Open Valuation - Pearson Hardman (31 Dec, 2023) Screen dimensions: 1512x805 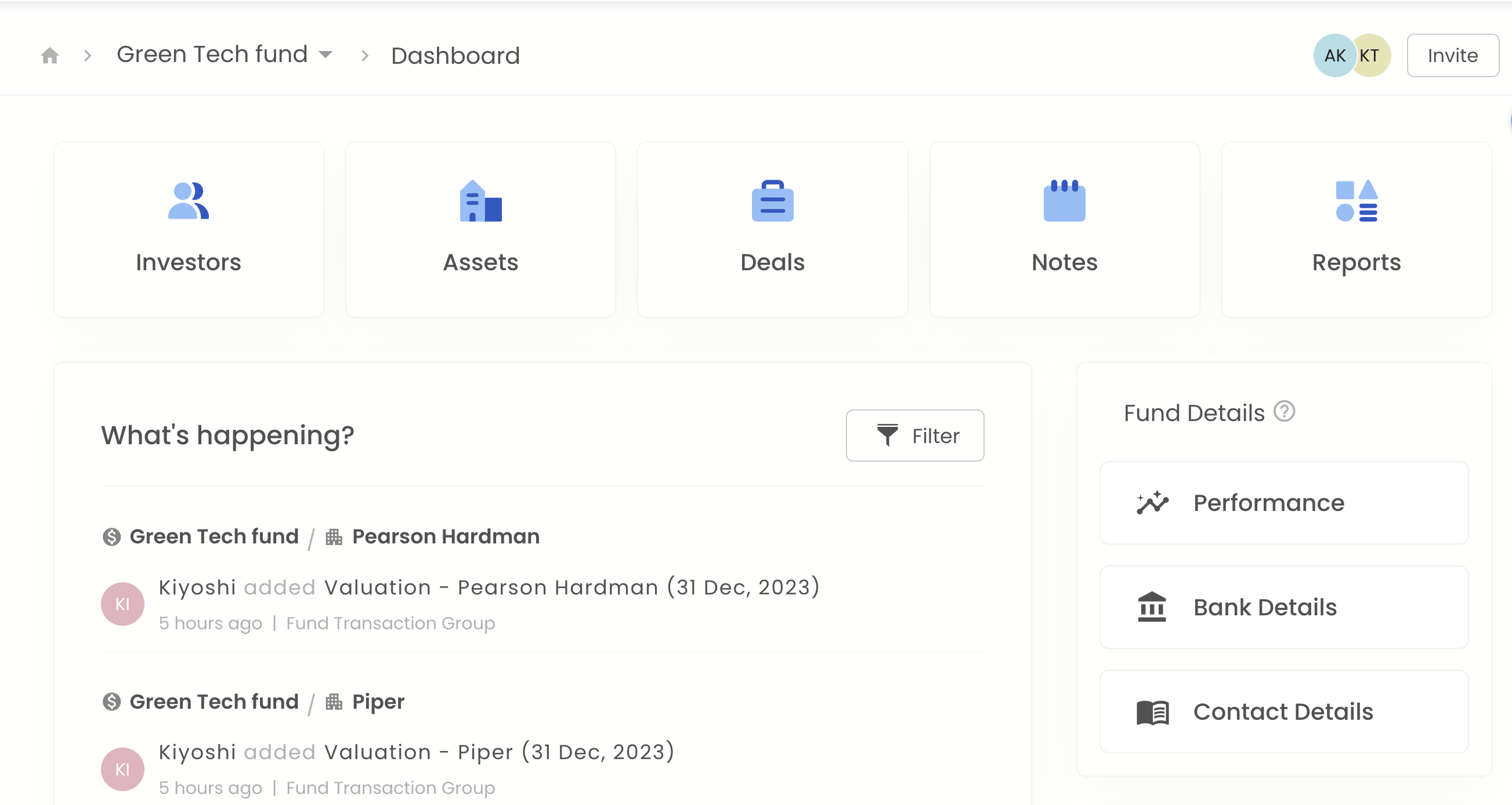[571, 588]
